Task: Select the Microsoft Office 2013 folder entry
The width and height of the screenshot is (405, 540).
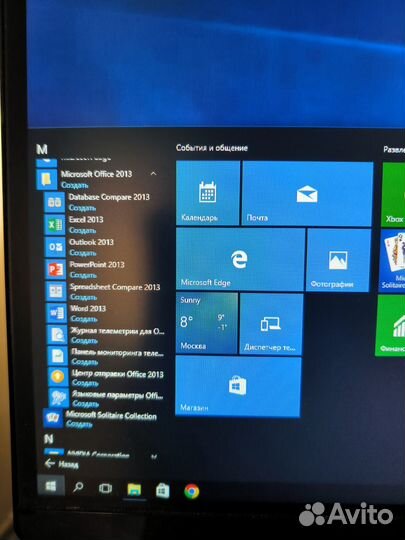Action: [97, 179]
